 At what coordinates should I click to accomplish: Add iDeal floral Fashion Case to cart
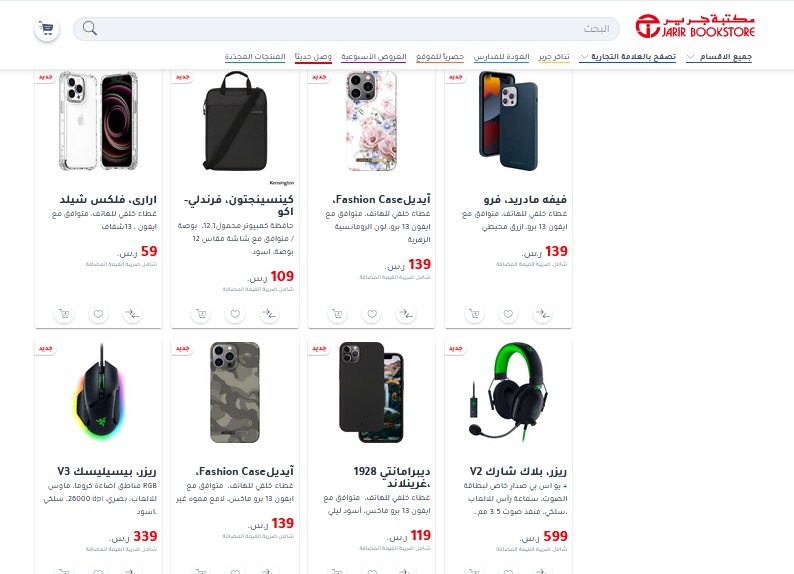[337, 314]
